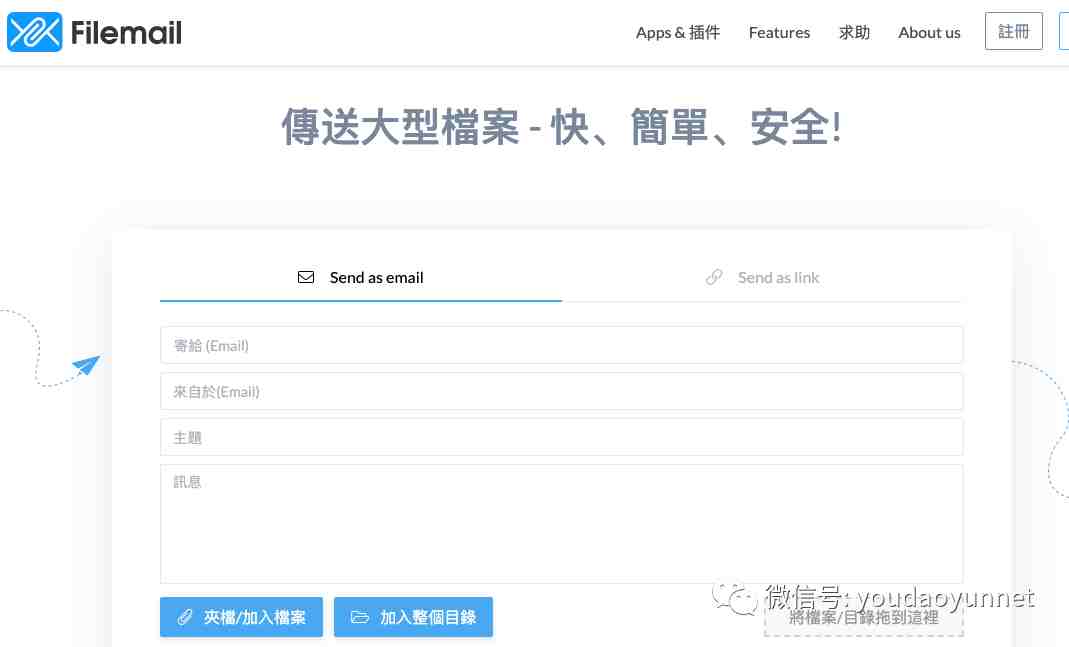
Task: Open the Filemail home link text
Action: (126, 32)
